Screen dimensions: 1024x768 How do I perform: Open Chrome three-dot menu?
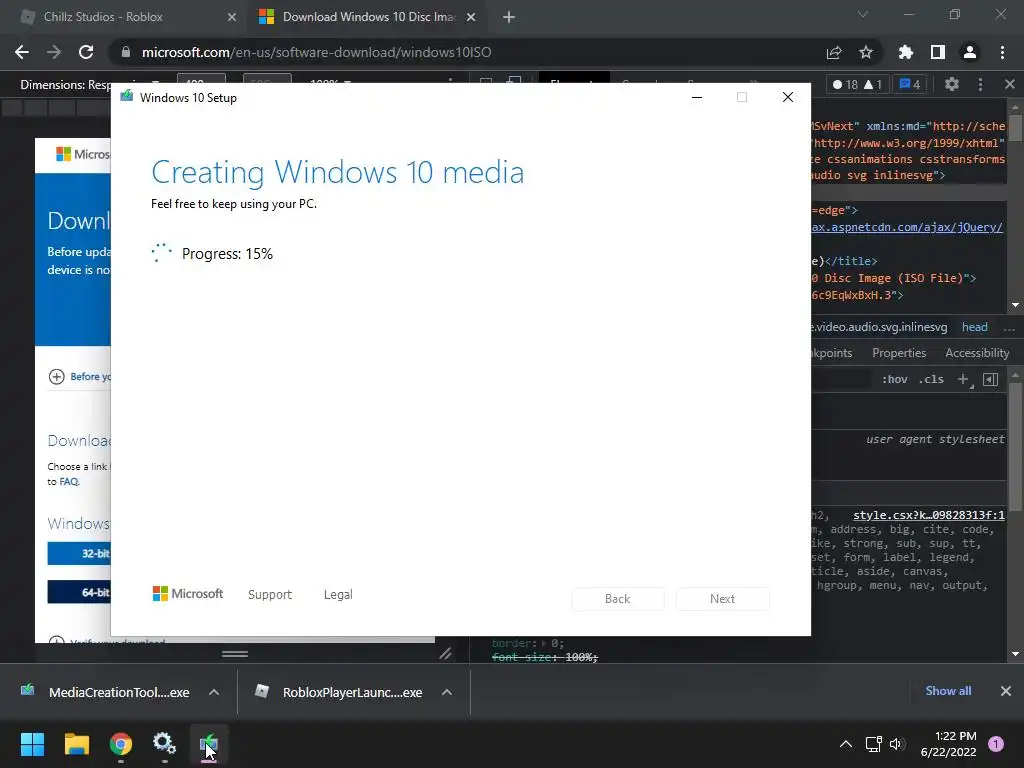[x=1002, y=52]
